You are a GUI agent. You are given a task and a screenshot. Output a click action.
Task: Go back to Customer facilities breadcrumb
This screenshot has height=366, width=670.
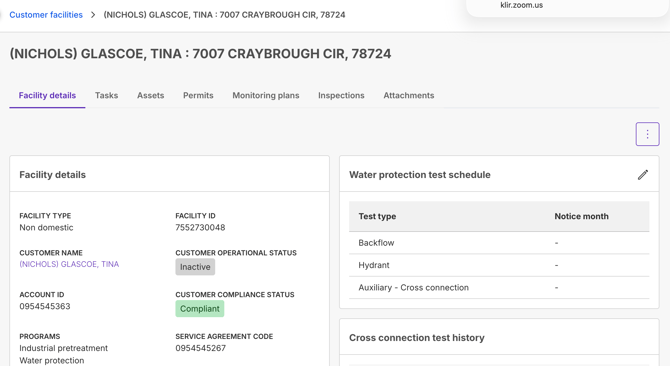point(46,15)
